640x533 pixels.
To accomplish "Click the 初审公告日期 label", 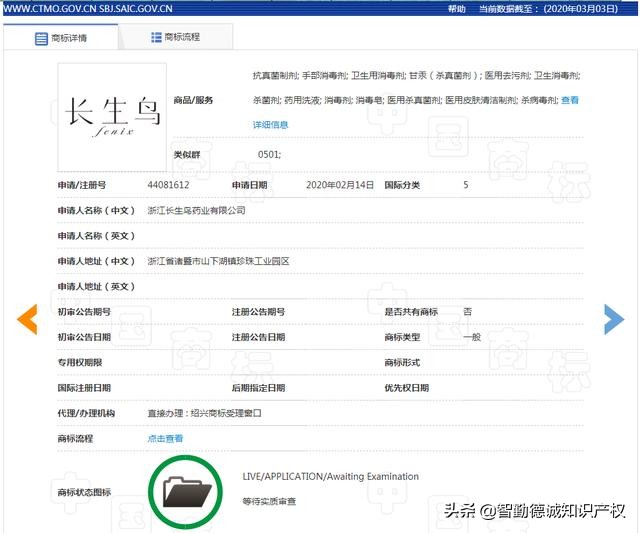I will click(84, 337).
